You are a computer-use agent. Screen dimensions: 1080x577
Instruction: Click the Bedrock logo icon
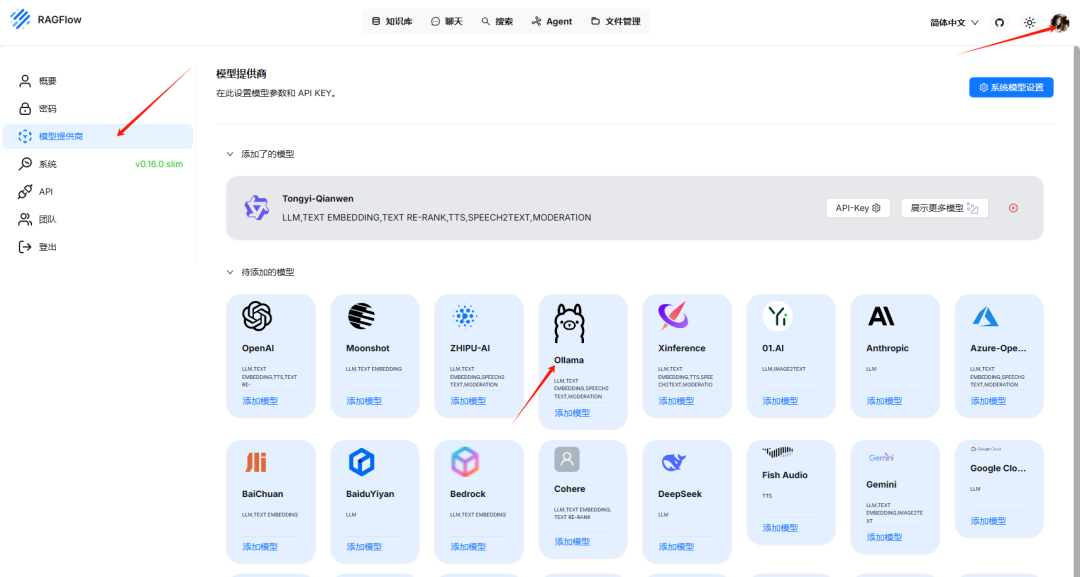pos(465,462)
